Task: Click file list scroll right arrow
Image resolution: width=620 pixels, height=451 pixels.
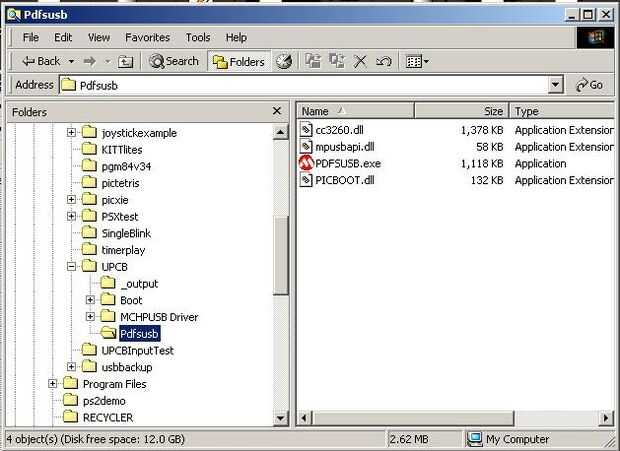Action: pyautogui.click(x=606, y=418)
